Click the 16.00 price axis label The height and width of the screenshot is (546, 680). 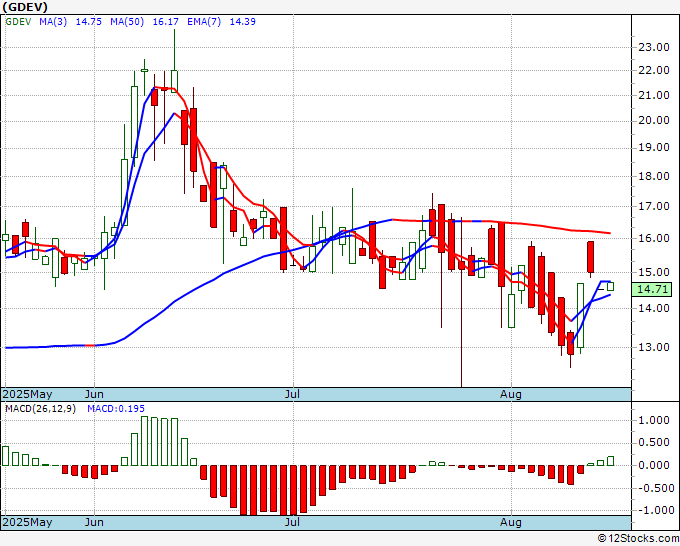(654, 238)
